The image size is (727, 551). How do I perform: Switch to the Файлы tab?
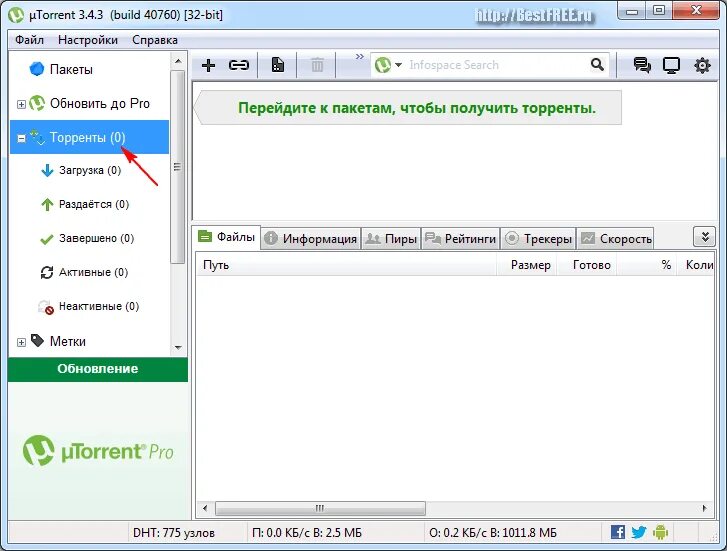click(227, 237)
